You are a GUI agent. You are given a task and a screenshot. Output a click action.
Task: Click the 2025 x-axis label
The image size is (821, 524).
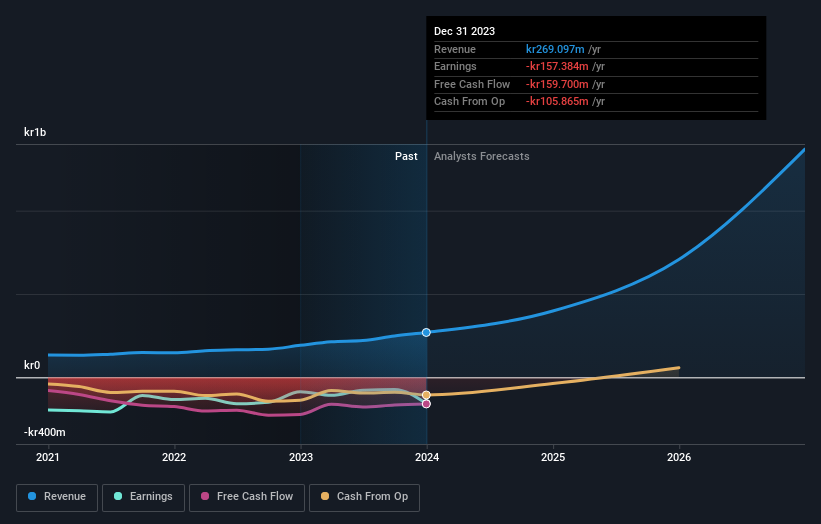(x=553, y=457)
